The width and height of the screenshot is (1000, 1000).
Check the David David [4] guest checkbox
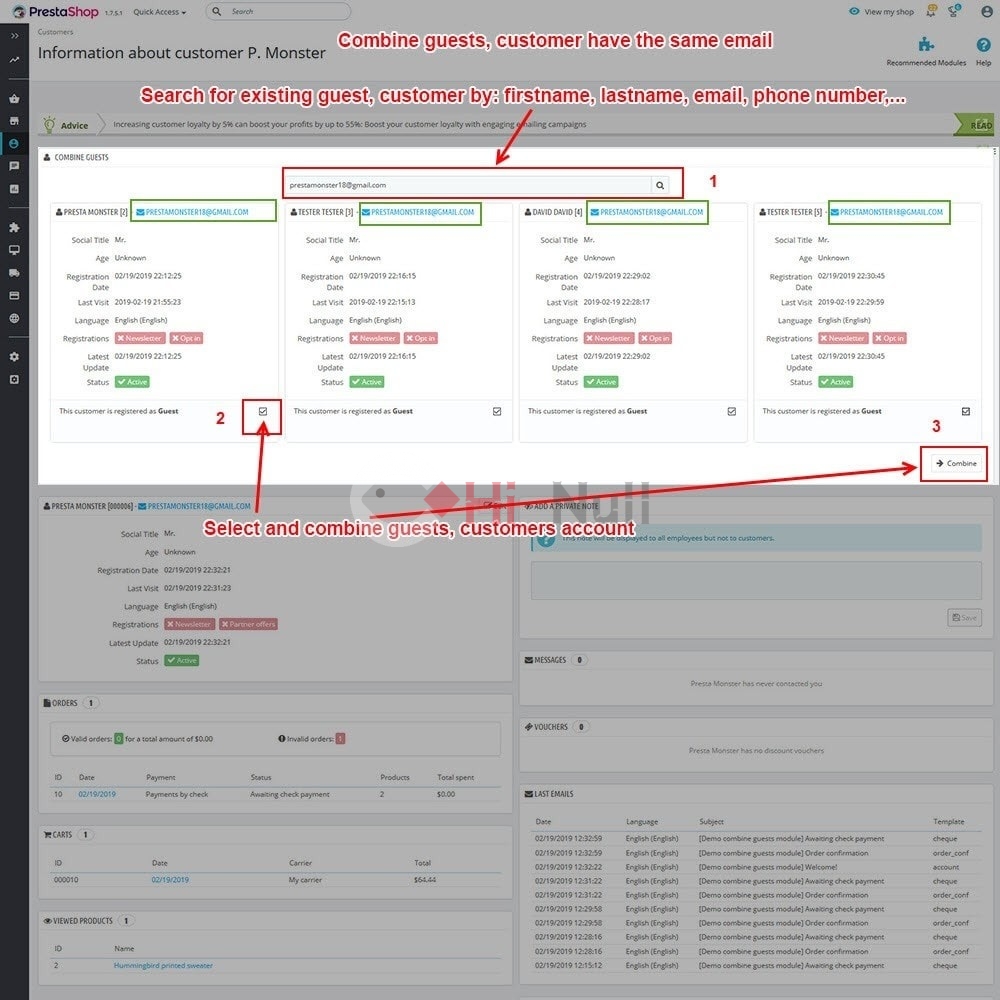(732, 411)
